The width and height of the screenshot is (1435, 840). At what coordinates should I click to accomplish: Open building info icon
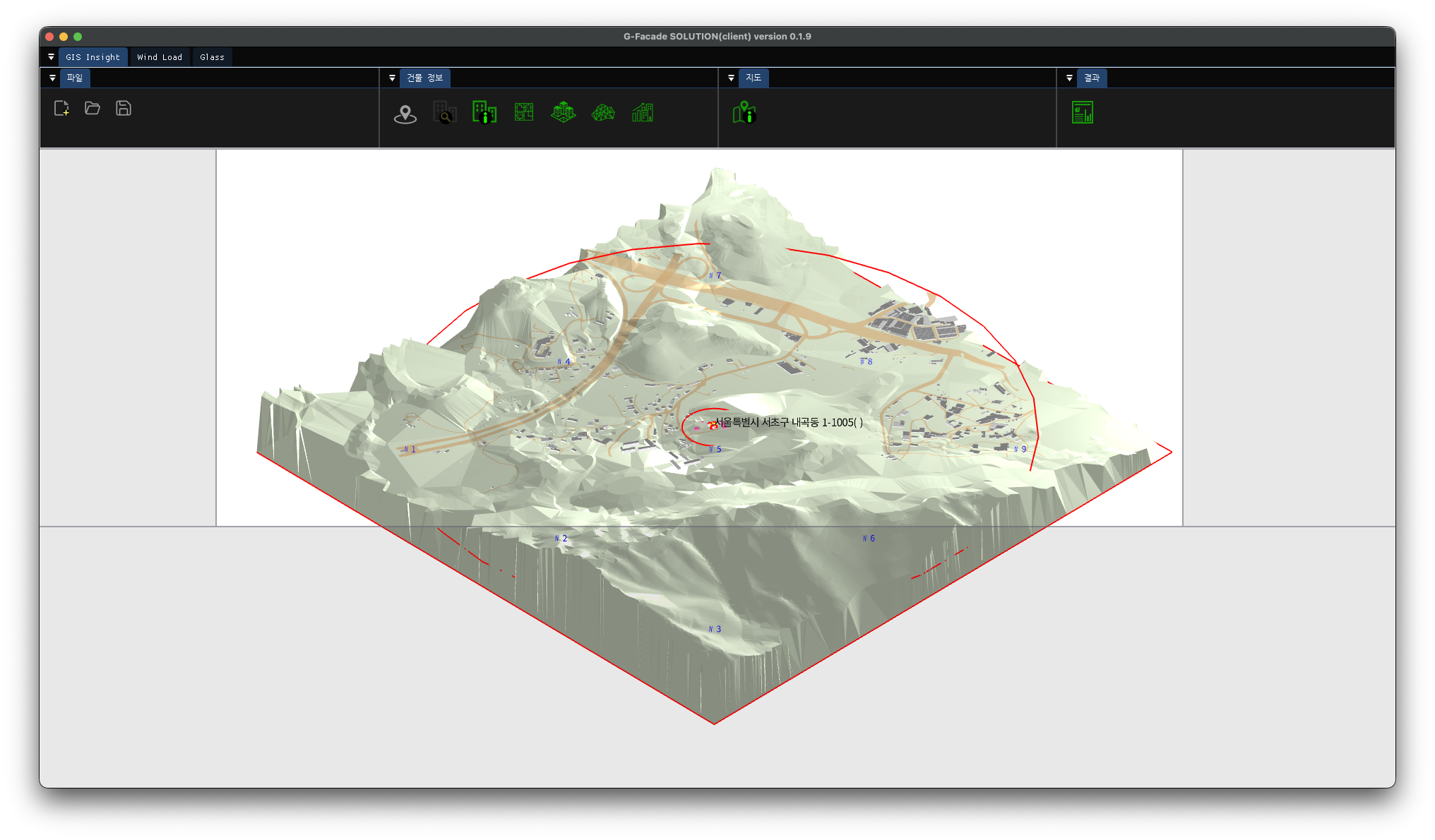[x=484, y=112]
